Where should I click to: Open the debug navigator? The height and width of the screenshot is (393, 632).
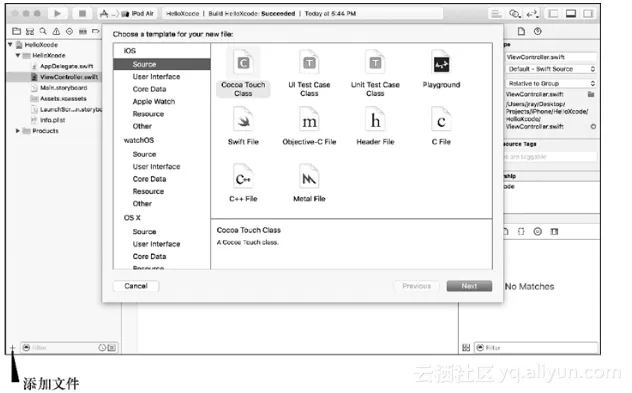83,31
